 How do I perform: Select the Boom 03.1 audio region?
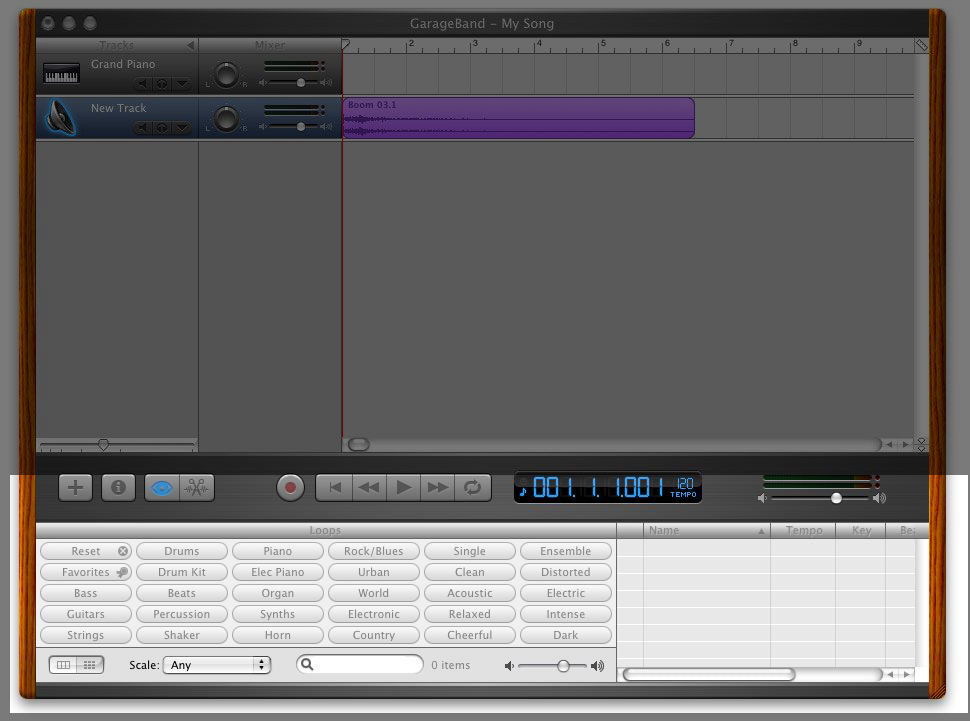(x=518, y=118)
